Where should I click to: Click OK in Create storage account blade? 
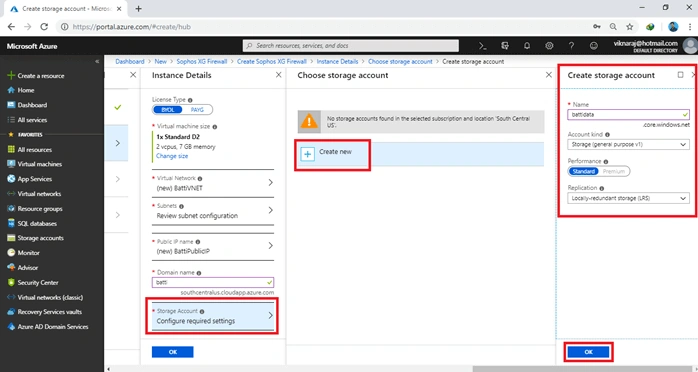588,352
